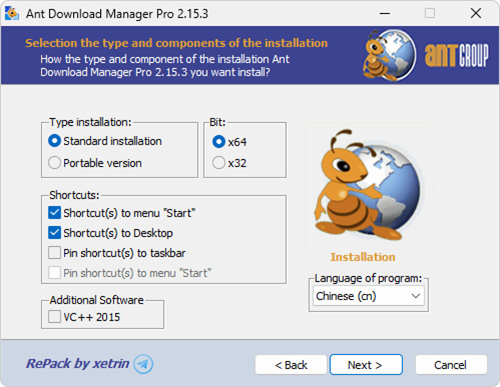The width and height of the screenshot is (500, 387).
Task: Click the "Shortcuts:" group label
Action: click(x=74, y=195)
